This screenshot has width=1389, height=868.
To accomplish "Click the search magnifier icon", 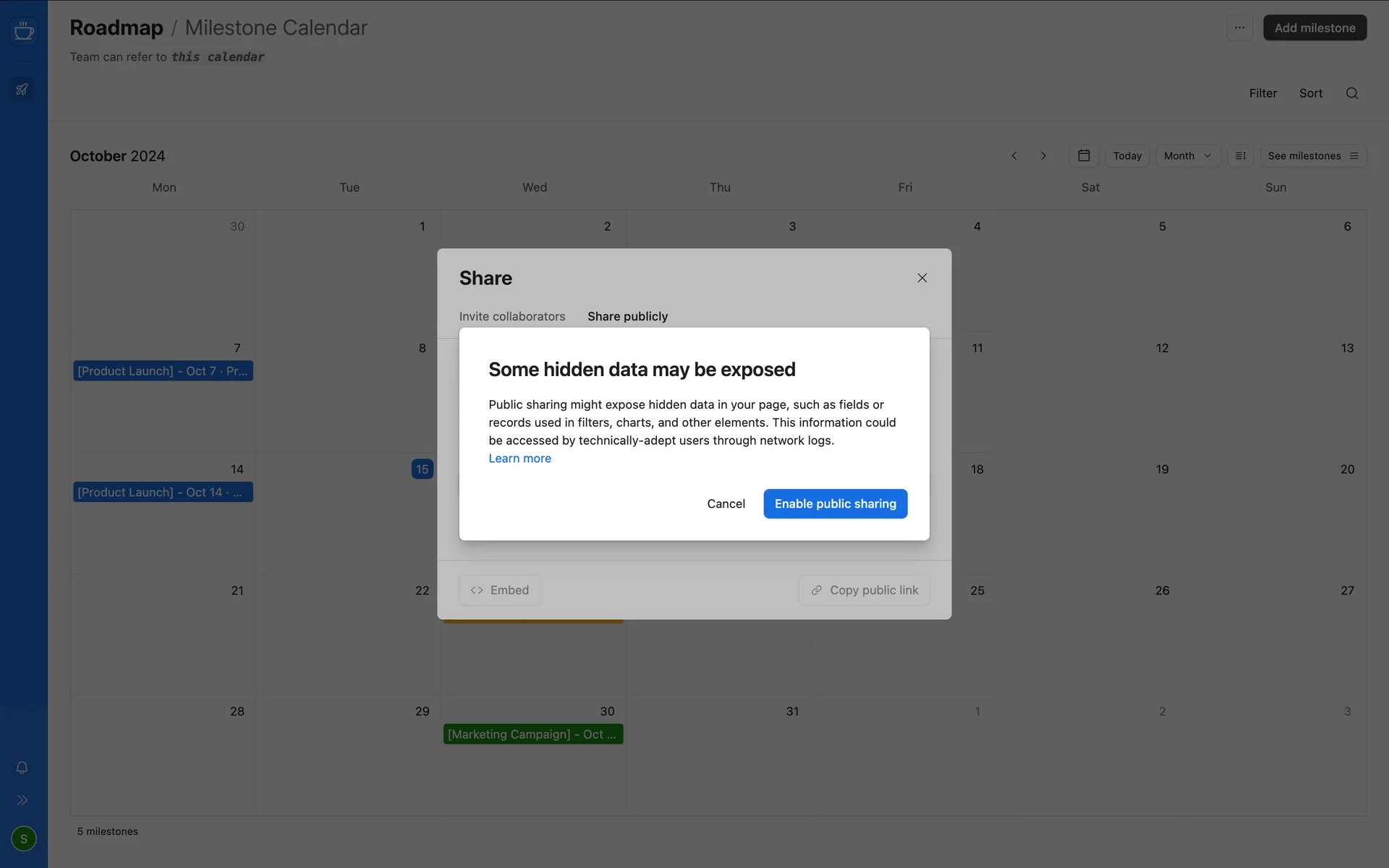I will 1351,93.
